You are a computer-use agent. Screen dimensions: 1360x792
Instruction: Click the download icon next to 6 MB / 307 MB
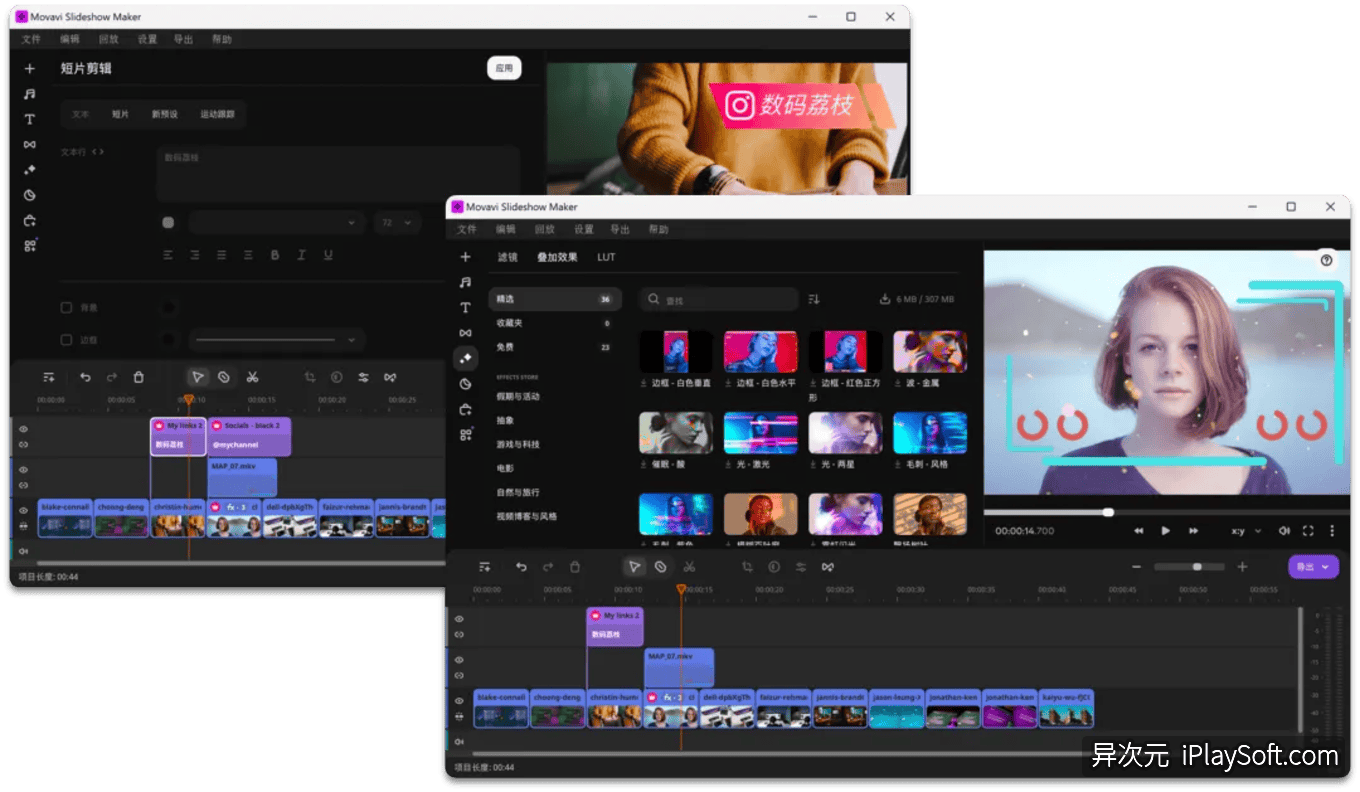pyautogui.click(x=884, y=299)
